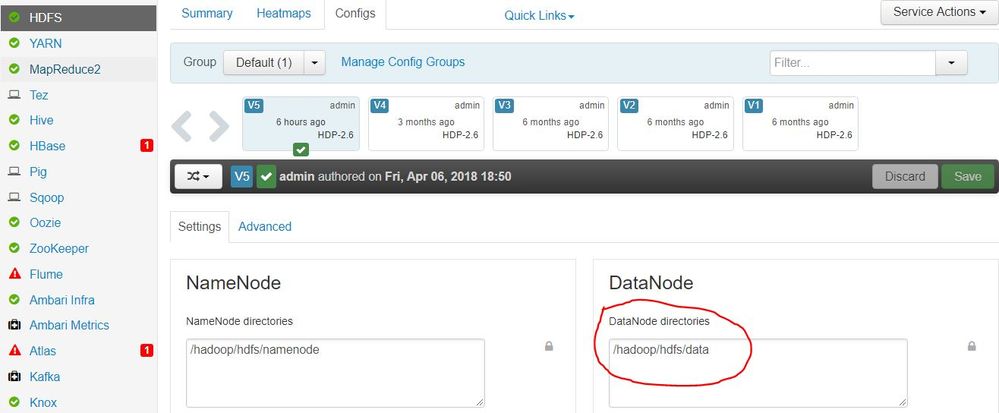Open the Manage Config Groups link
The height and width of the screenshot is (413, 999).
[x=403, y=62]
